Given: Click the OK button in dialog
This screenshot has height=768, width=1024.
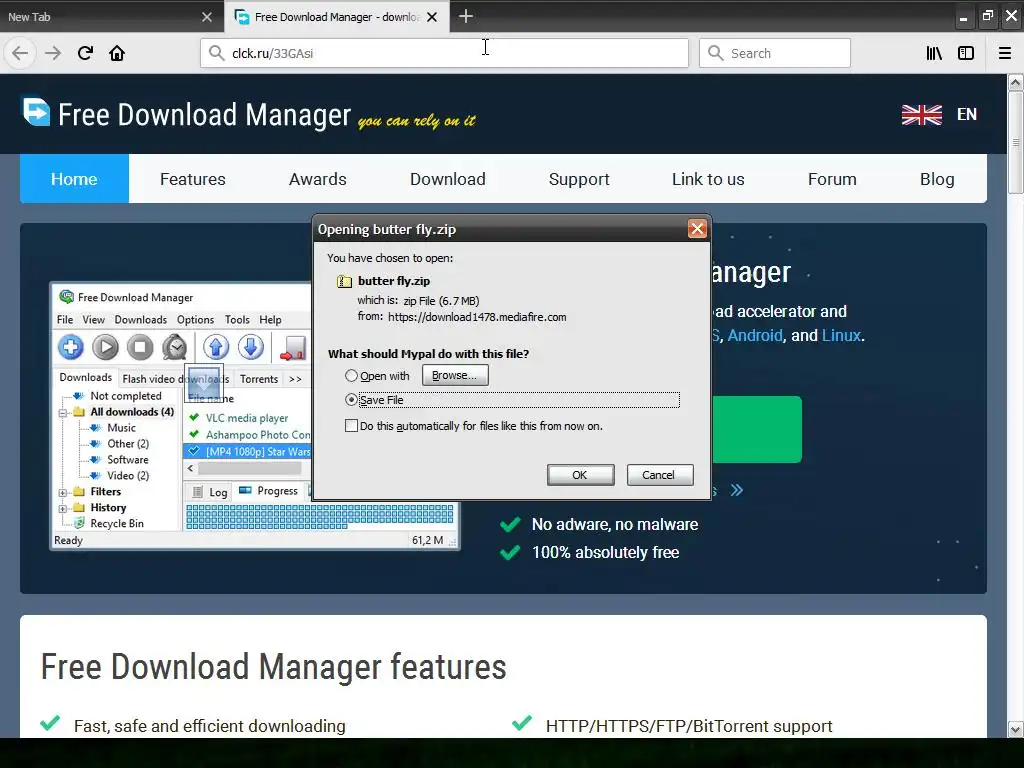Looking at the screenshot, I should pos(580,475).
